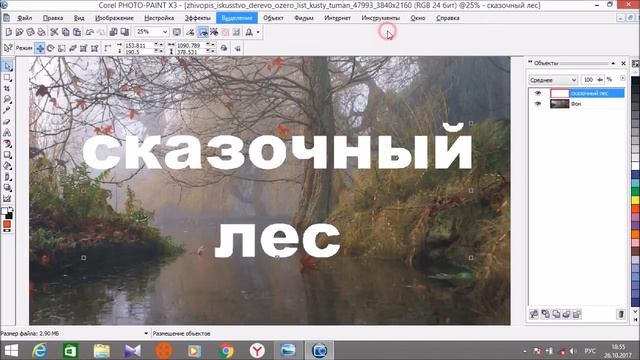
Task: Open the Файл menu
Action: 24,18
